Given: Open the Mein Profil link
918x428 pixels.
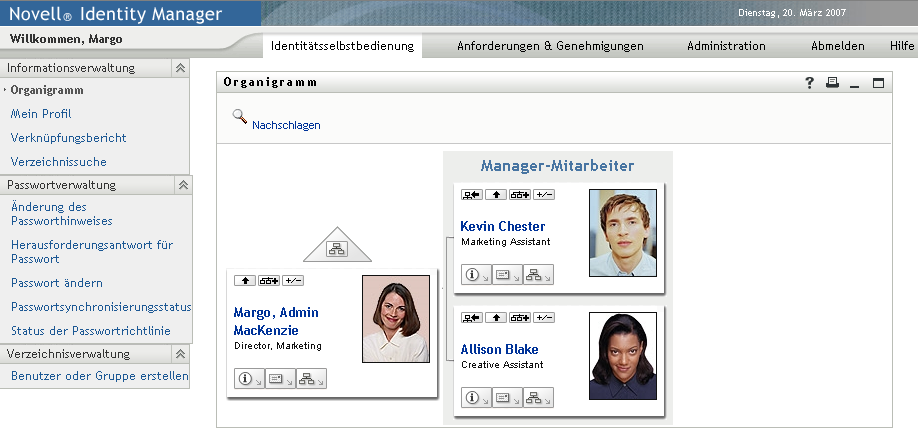Looking at the screenshot, I should pos(41,114).
